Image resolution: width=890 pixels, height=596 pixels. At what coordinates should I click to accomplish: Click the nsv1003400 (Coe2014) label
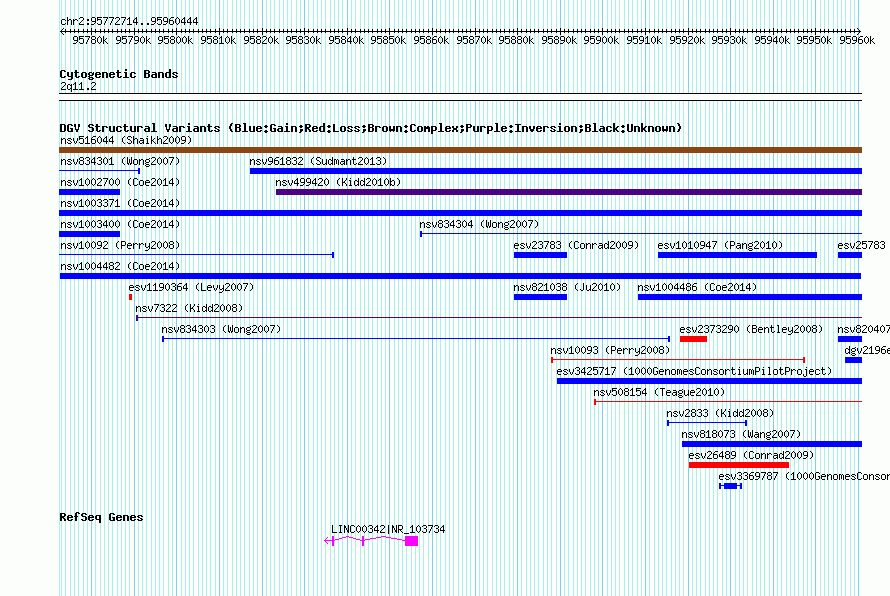coord(120,224)
